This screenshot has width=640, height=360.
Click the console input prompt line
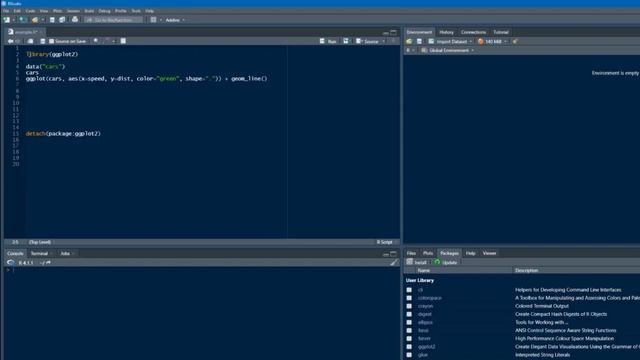pos(202,270)
